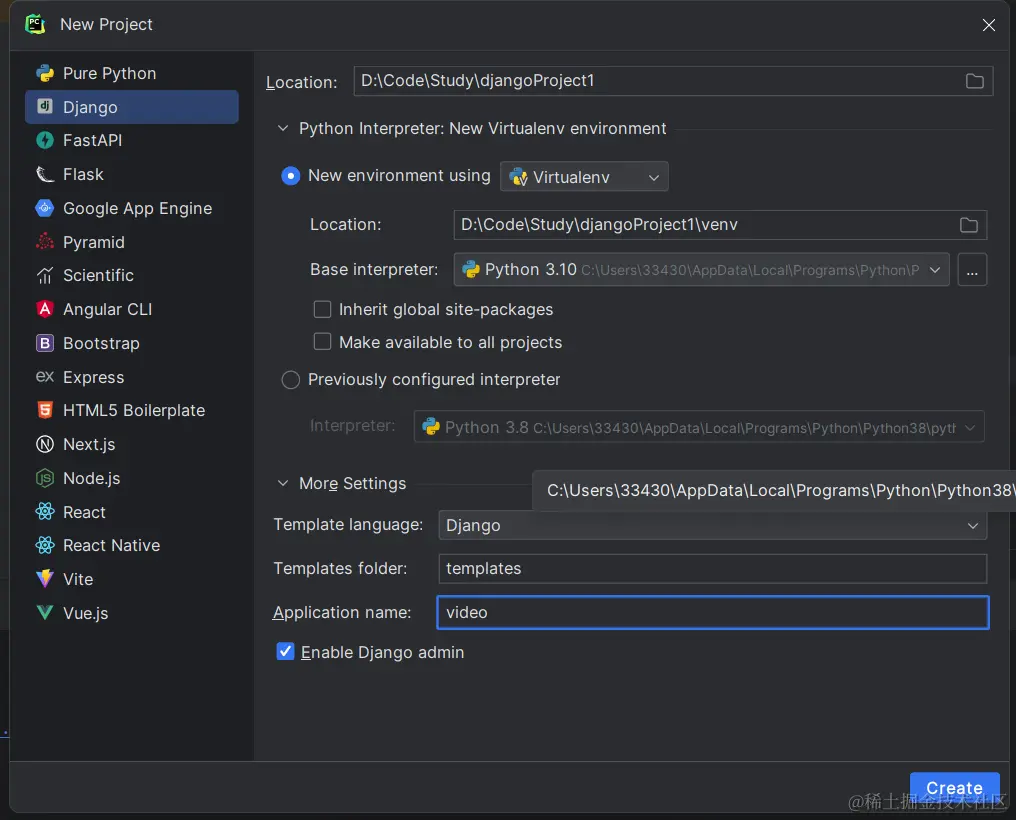Click the Templates folder field

tap(713, 568)
